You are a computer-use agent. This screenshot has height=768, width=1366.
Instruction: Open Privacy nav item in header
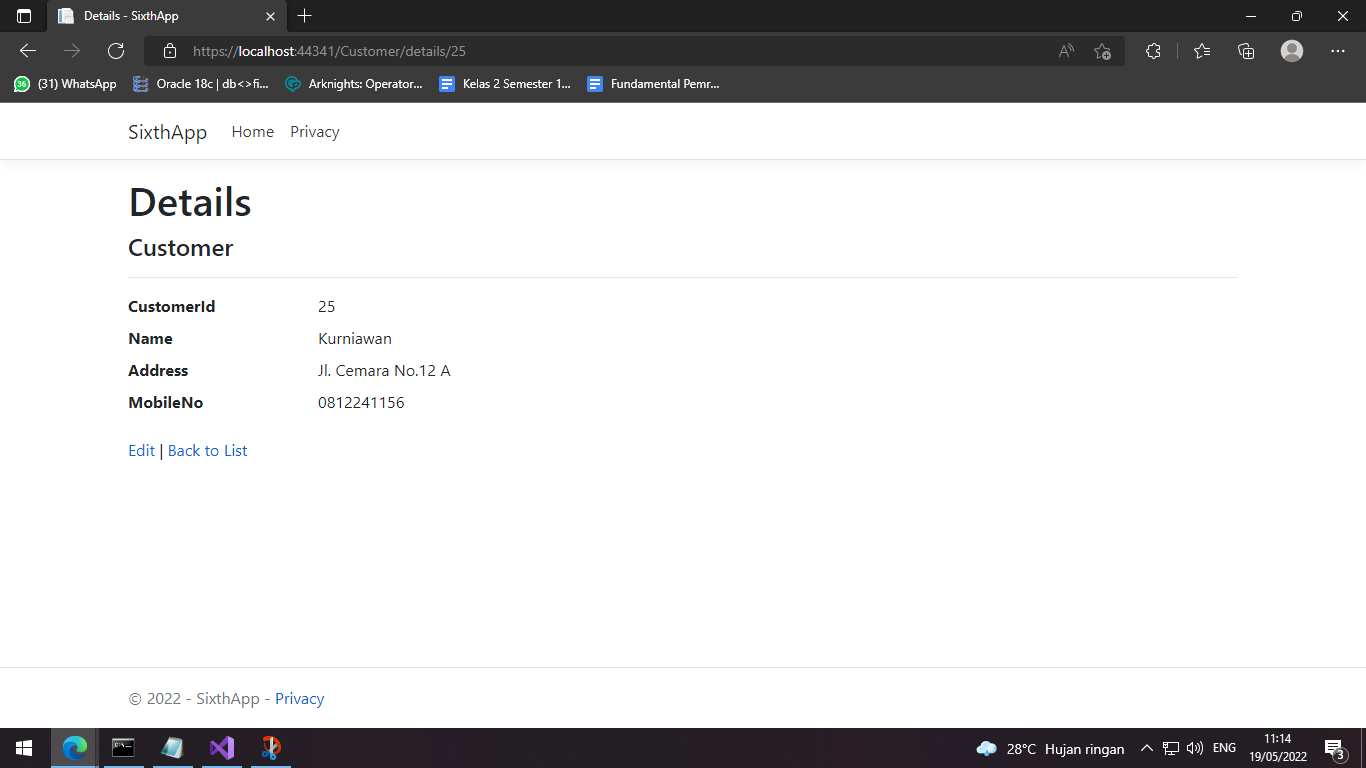315,132
